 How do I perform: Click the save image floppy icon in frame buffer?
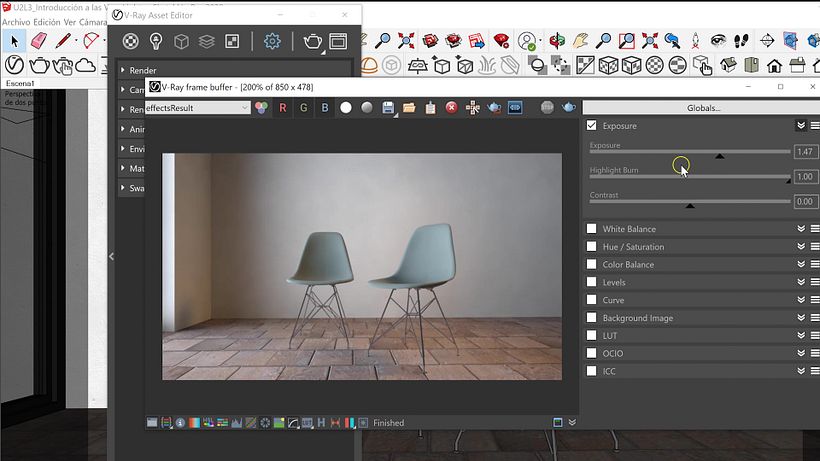388,107
